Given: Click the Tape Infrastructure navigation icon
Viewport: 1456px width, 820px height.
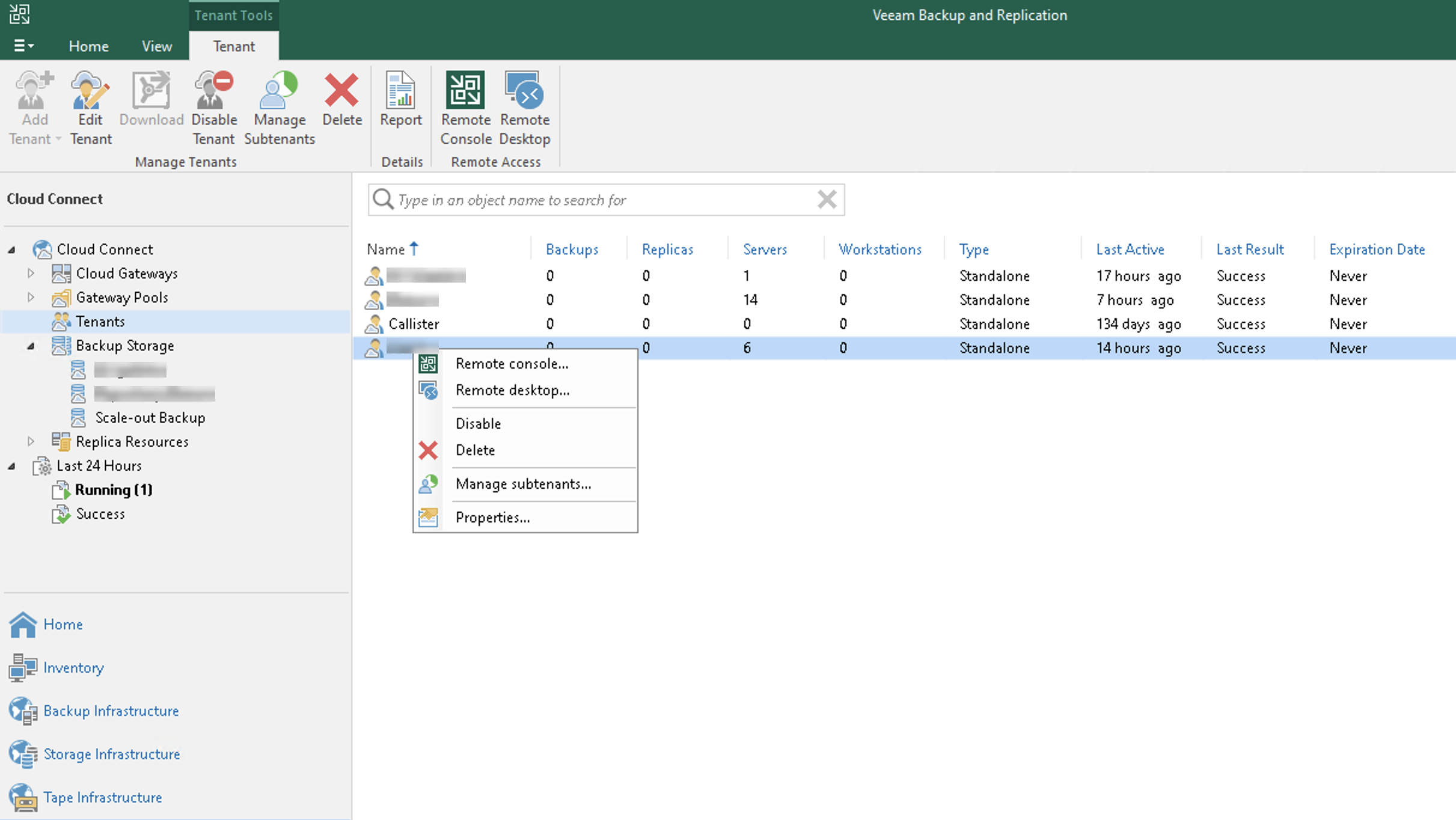Looking at the screenshot, I should 23,798.
